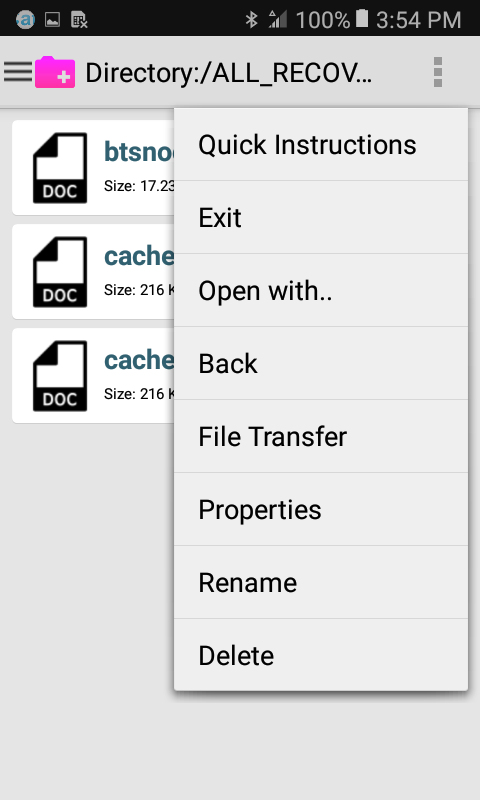
Task: Select the first cache DOC file icon
Action: pyautogui.click(x=60, y=272)
